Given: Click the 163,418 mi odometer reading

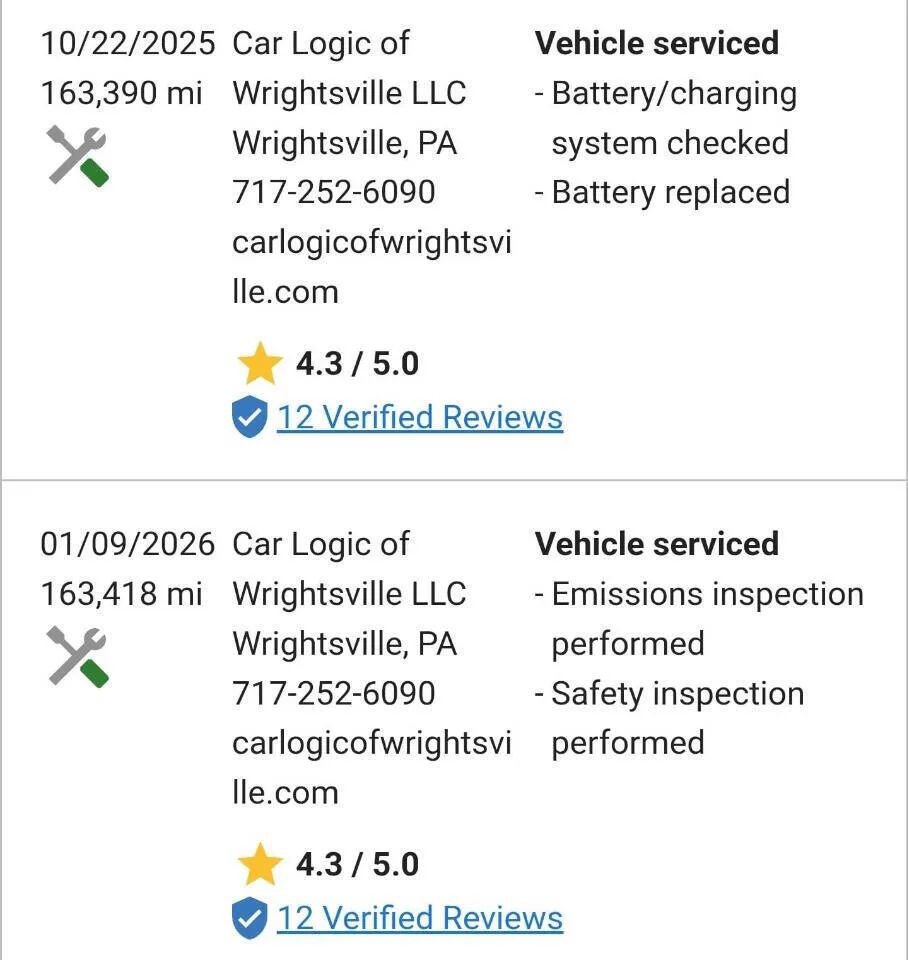Looking at the screenshot, I should tap(121, 594).
